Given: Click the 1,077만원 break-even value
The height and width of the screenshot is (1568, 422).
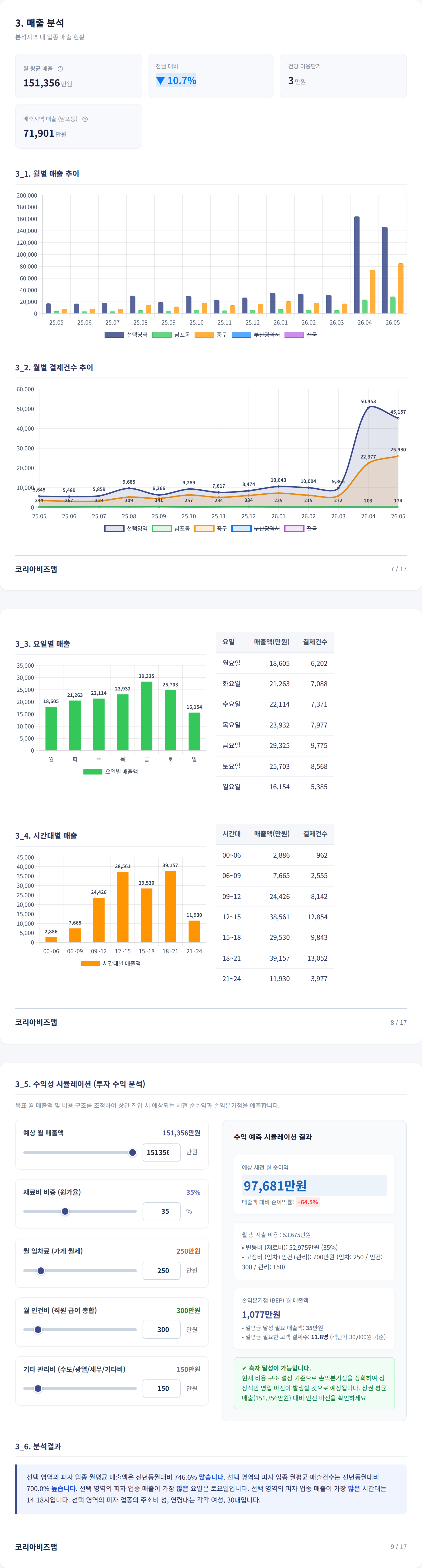Looking at the screenshot, I should tap(261, 1315).
